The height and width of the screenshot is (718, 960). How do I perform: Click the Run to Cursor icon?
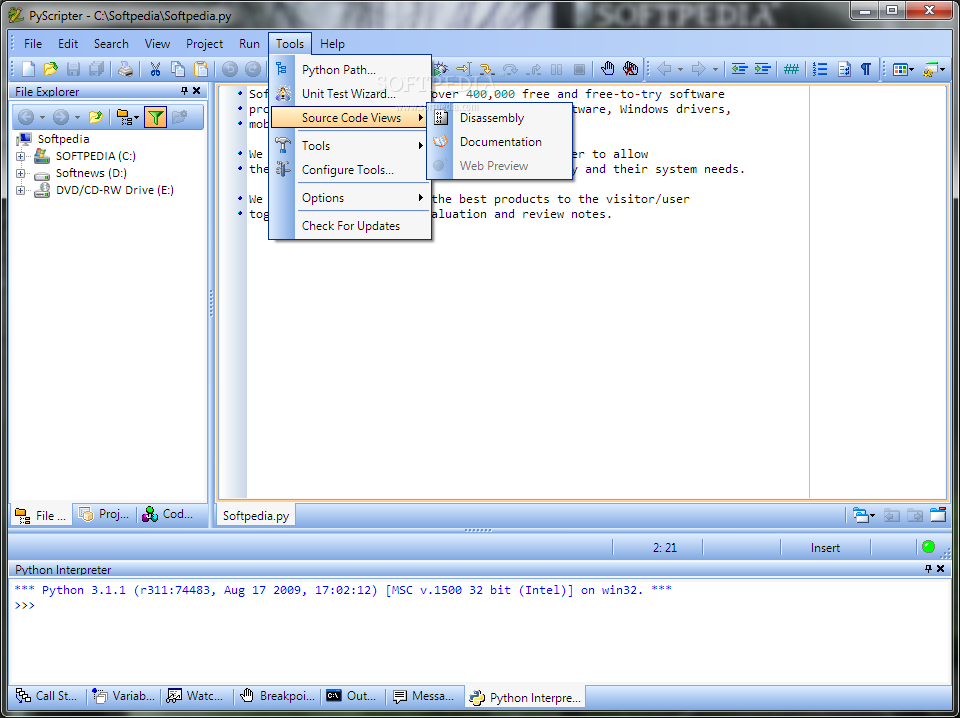click(x=463, y=69)
